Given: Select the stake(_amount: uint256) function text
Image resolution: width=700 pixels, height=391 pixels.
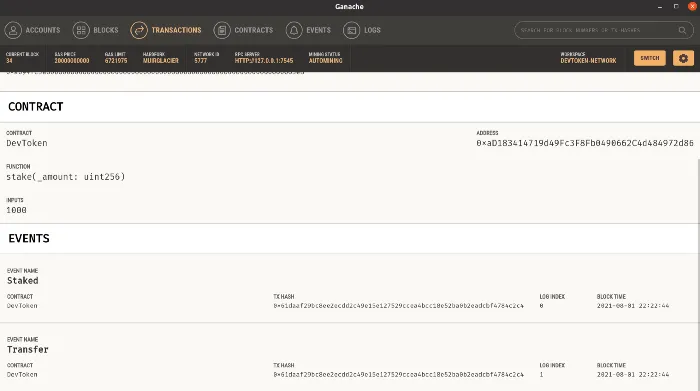Looking at the screenshot, I should click(x=66, y=177).
